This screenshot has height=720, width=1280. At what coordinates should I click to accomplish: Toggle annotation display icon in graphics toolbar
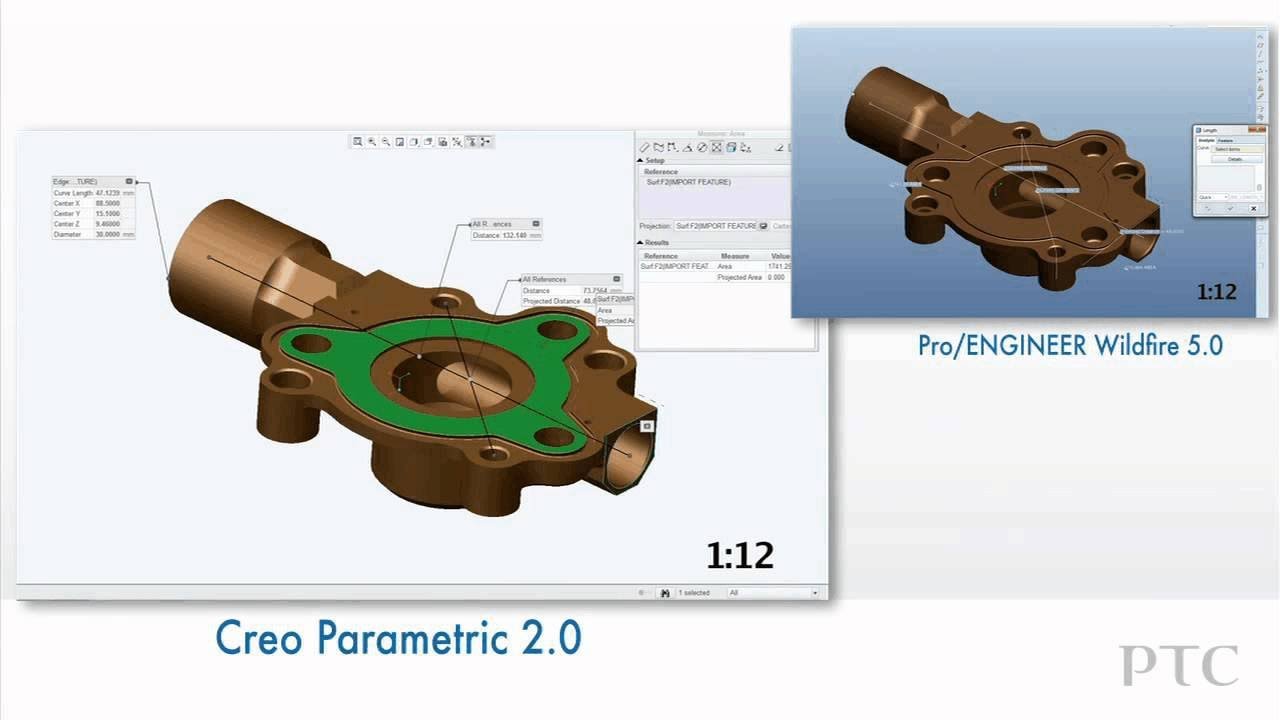[x=472, y=142]
